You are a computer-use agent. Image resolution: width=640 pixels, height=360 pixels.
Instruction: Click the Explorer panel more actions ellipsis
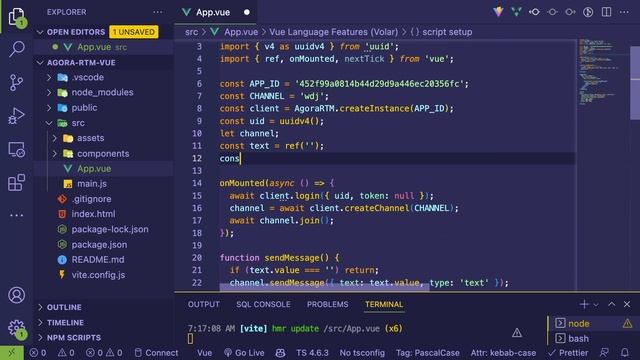tap(158, 12)
